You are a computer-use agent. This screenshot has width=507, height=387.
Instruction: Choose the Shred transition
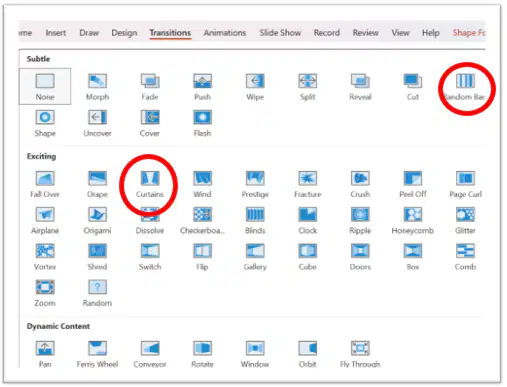coord(97,257)
